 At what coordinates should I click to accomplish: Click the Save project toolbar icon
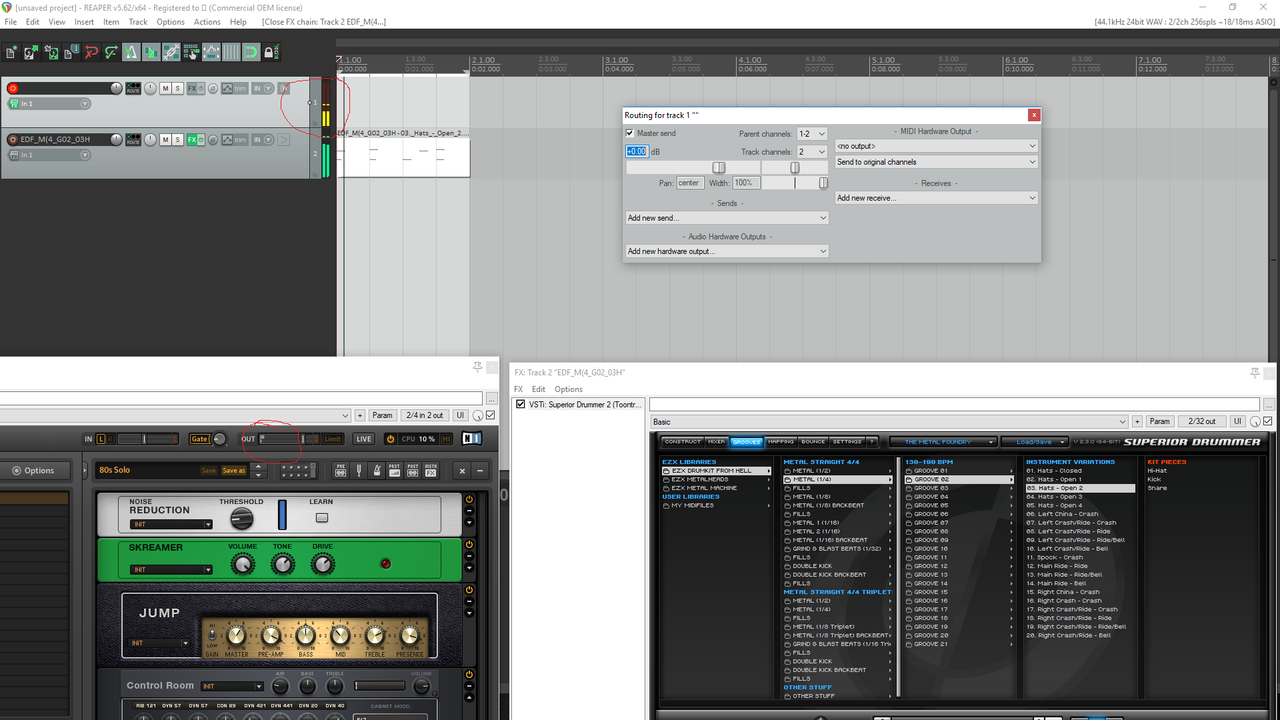pyautogui.click(x=50, y=52)
